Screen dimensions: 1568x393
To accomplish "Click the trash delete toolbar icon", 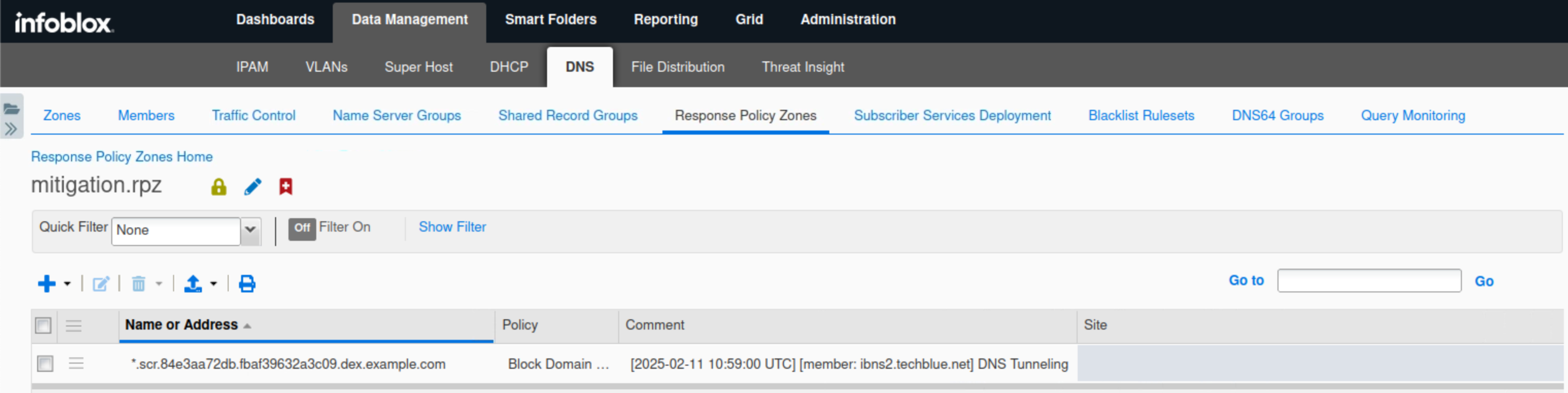I will coord(139,284).
